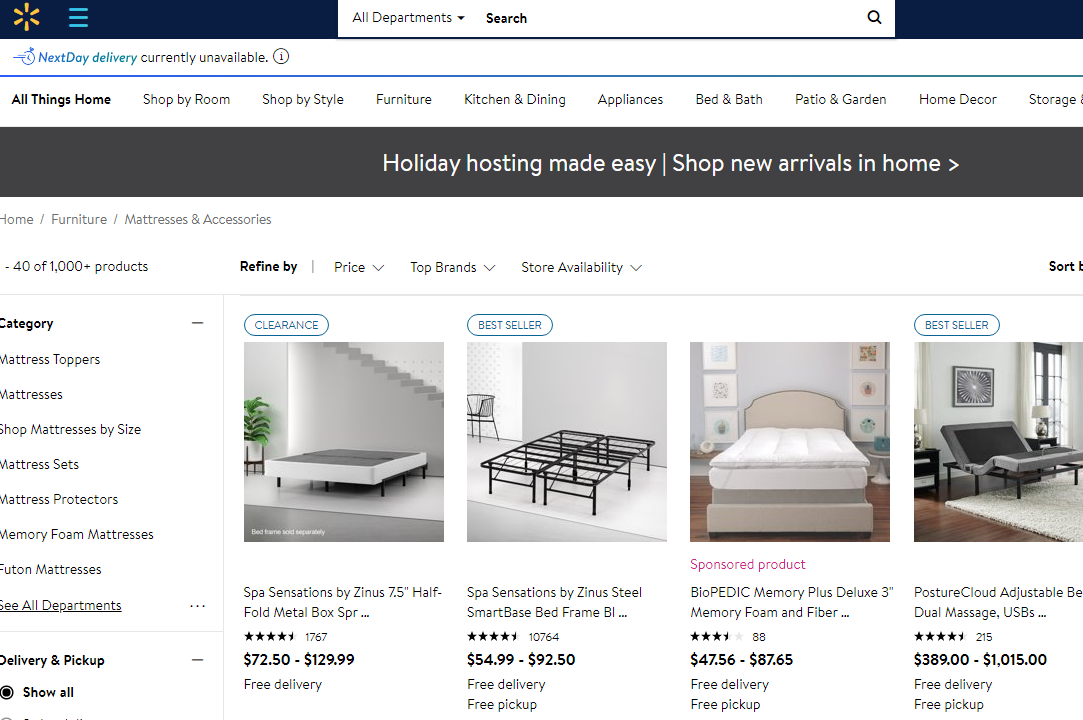1083x720 pixels.
Task: Expand the Top Brands filter dropdown
Action: tap(452, 267)
